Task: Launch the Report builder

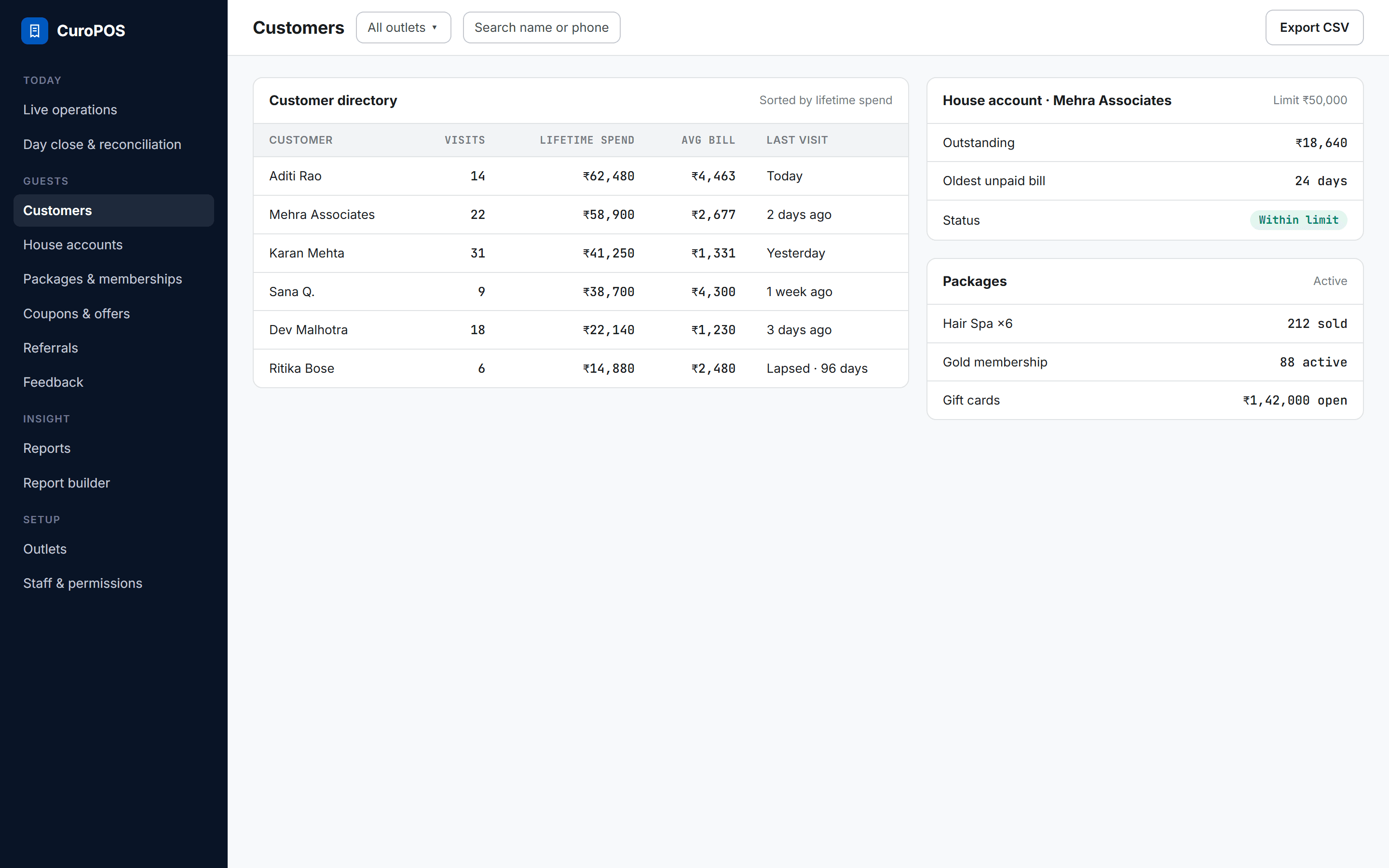Action: [x=114, y=483]
